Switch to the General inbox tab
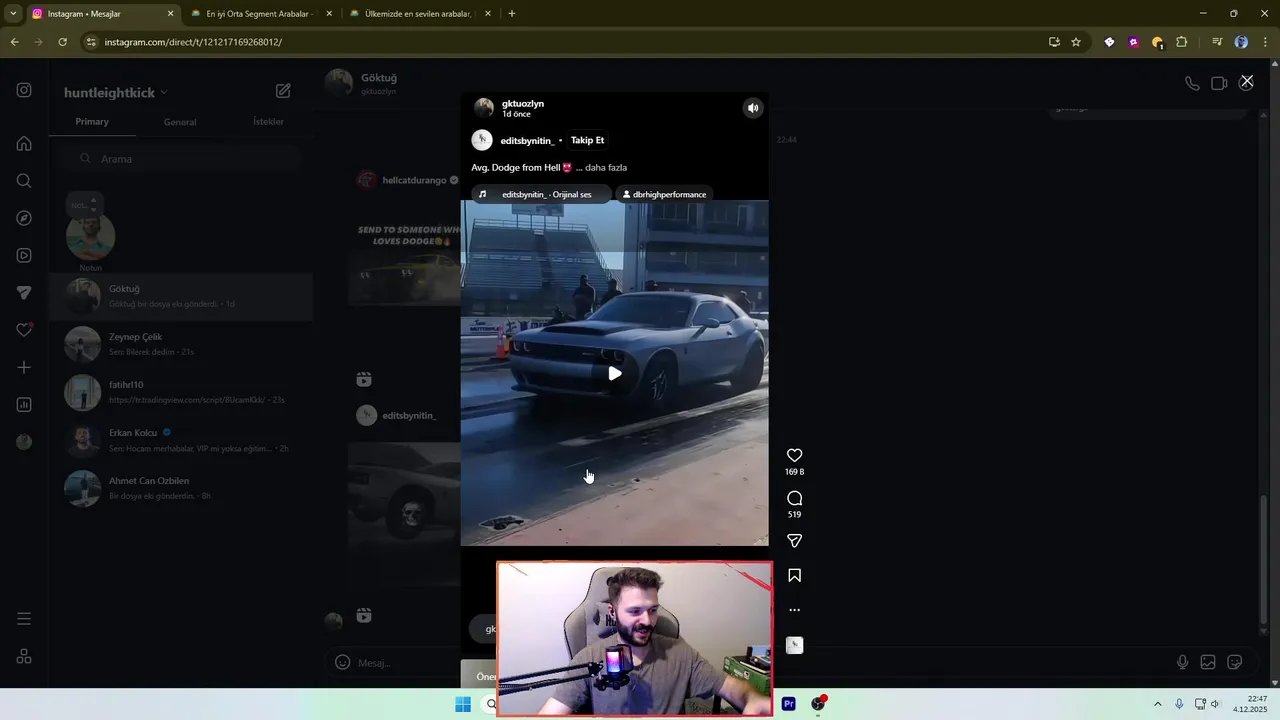Viewport: 1280px width, 720px height. click(180, 122)
